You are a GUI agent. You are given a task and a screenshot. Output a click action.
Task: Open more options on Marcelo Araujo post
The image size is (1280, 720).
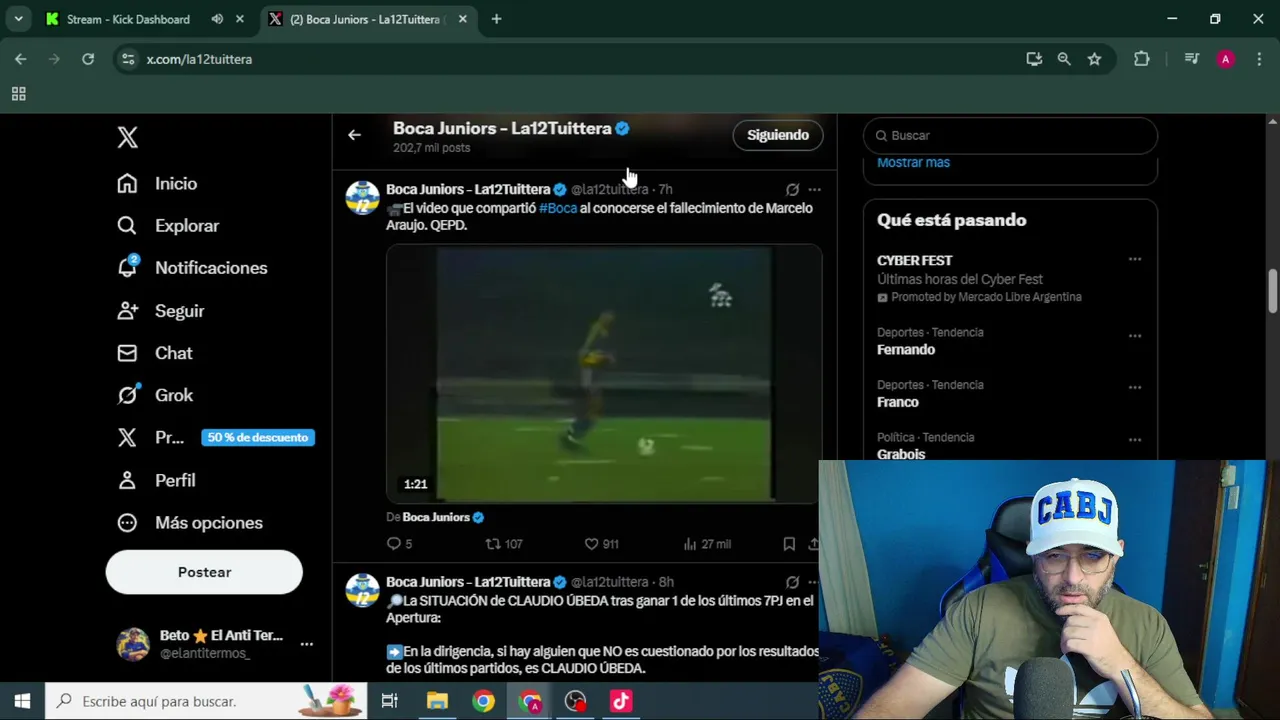[814, 189]
